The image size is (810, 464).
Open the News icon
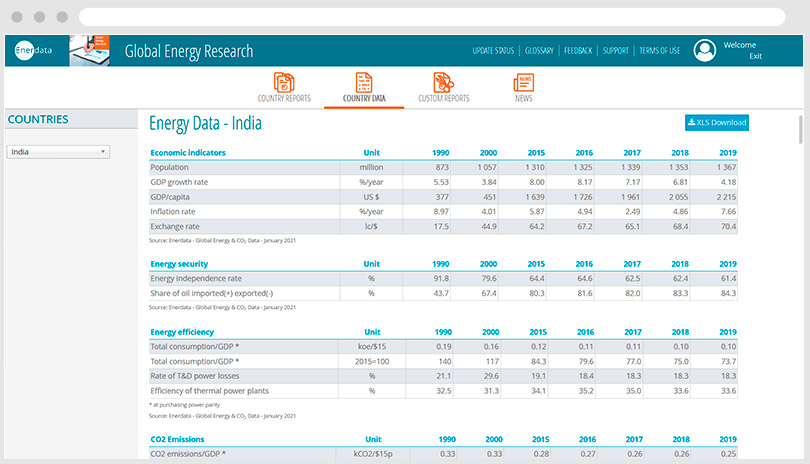click(524, 82)
